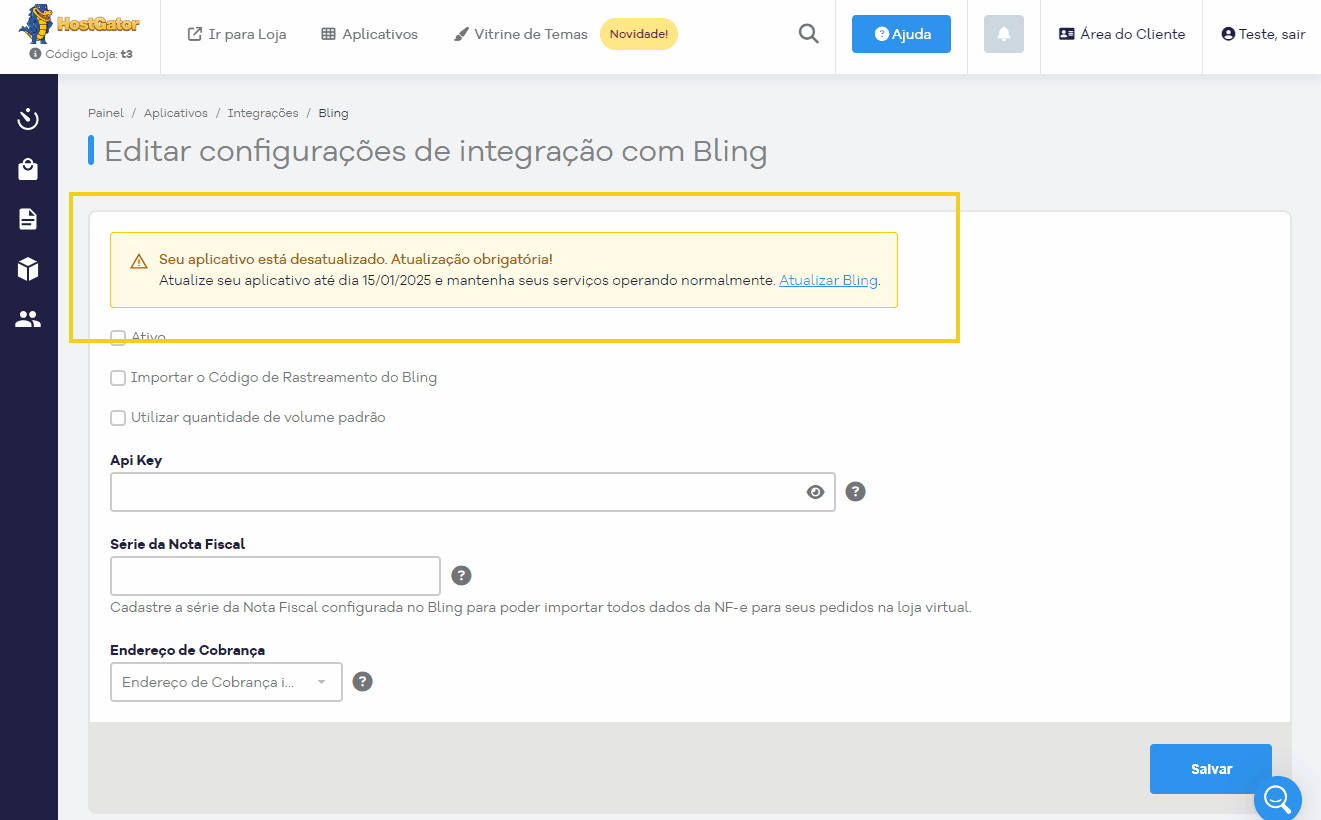Click Teste, sair to log out
Screen dimensions: 1321x820
tap(1264, 34)
